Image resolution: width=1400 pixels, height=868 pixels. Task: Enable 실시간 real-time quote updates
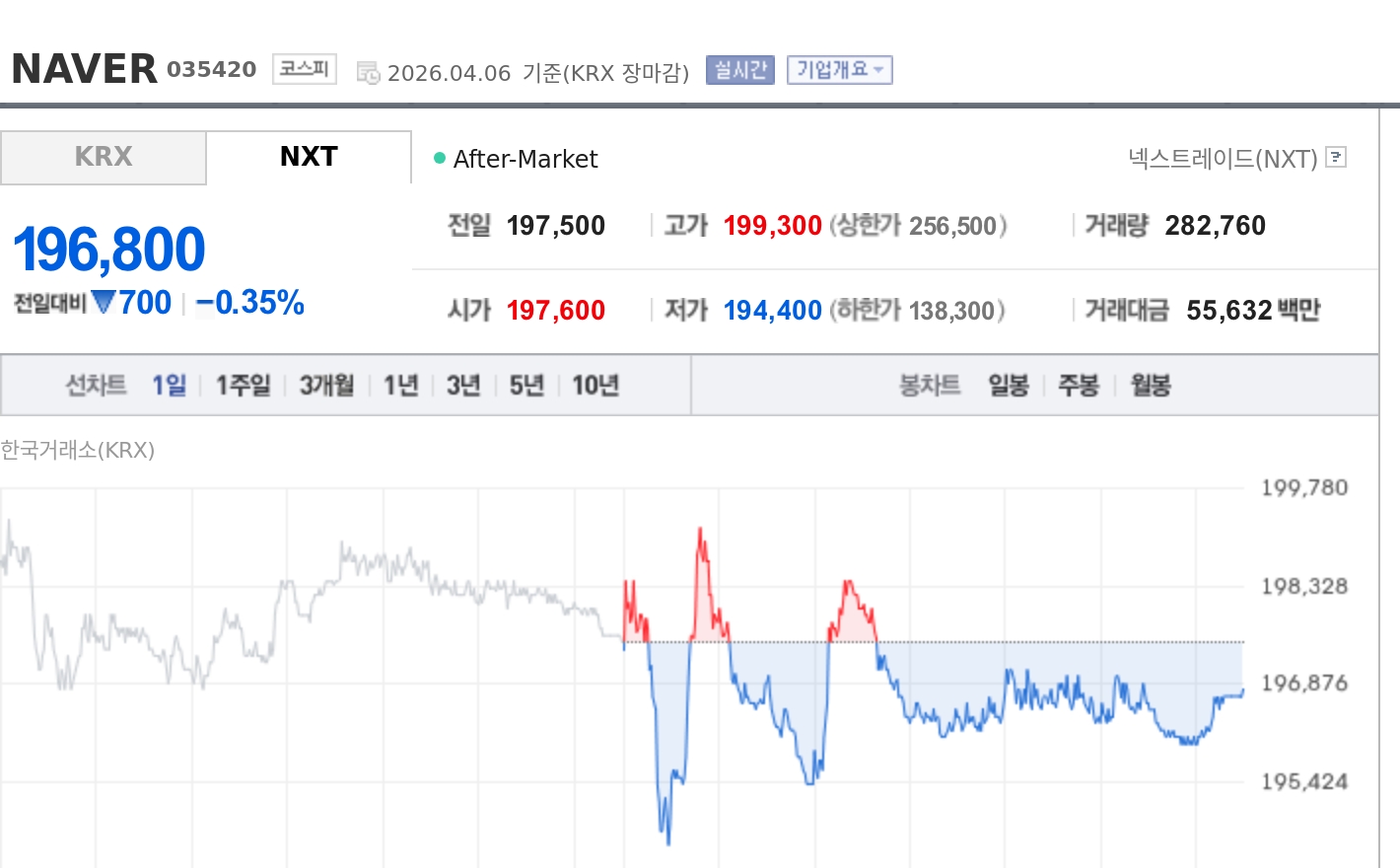(x=739, y=69)
